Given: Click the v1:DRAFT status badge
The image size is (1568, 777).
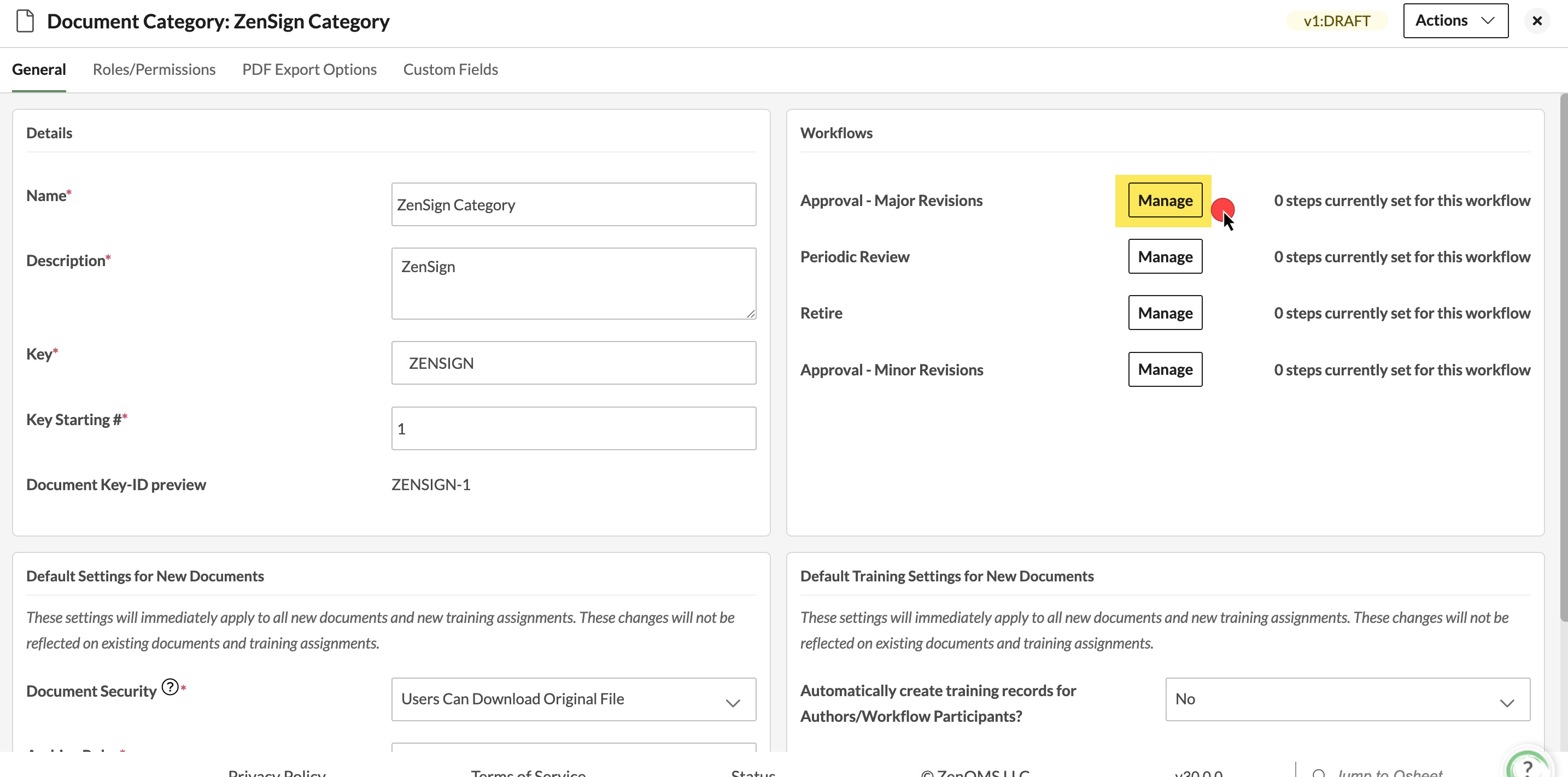Looking at the screenshot, I should click(x=1337, y=21).
